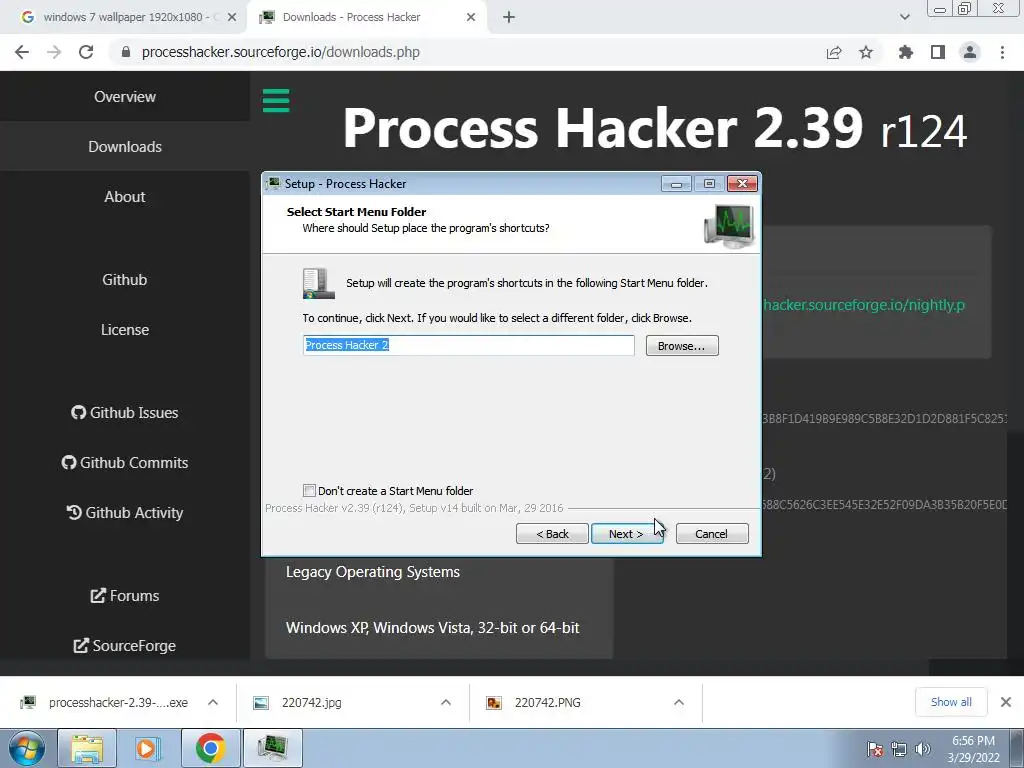Image resolution: width=1024 pixels, height=768 pixels.
Task: Click Next in the Setup wizard
Action: [x=626, y=534]
